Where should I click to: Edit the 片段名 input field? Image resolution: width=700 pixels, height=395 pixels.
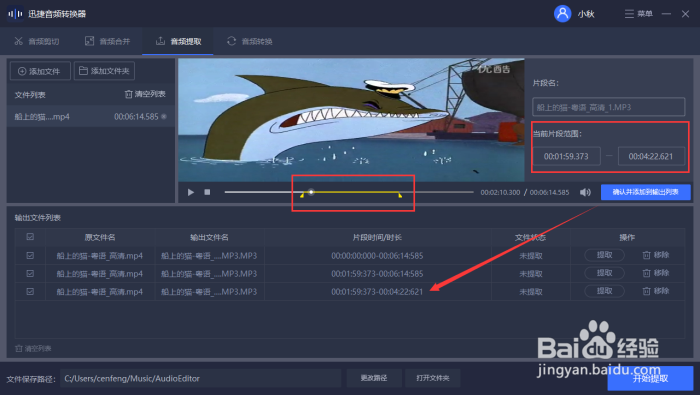[x=608, y=107]
